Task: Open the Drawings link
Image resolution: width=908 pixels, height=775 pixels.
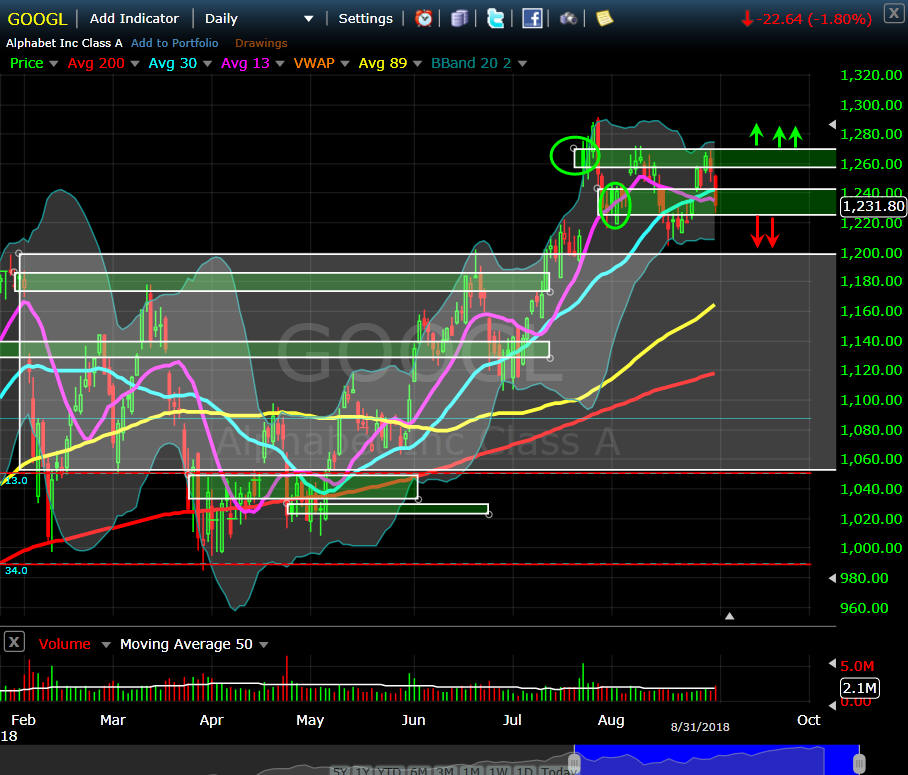Action: [261, 43]
